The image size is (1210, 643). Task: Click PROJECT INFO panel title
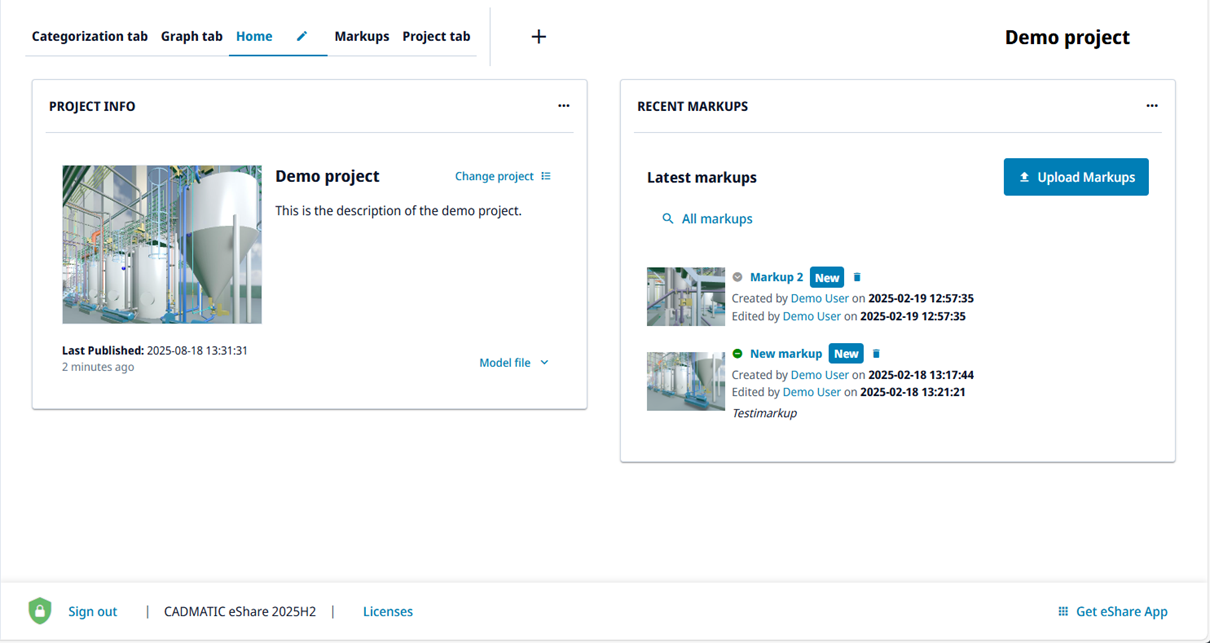pyautogui.click(x=92, y=106)
